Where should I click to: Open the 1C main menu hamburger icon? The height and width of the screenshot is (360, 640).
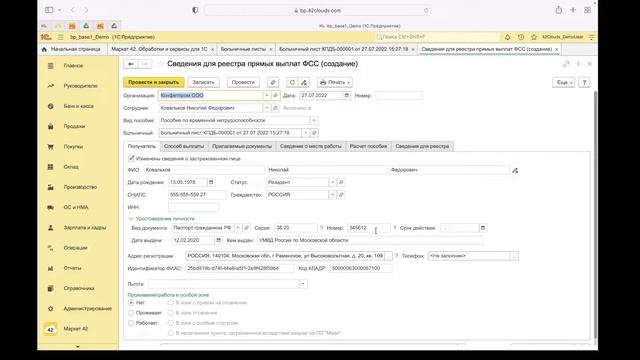pyautogui.click(x=61, y=37)
